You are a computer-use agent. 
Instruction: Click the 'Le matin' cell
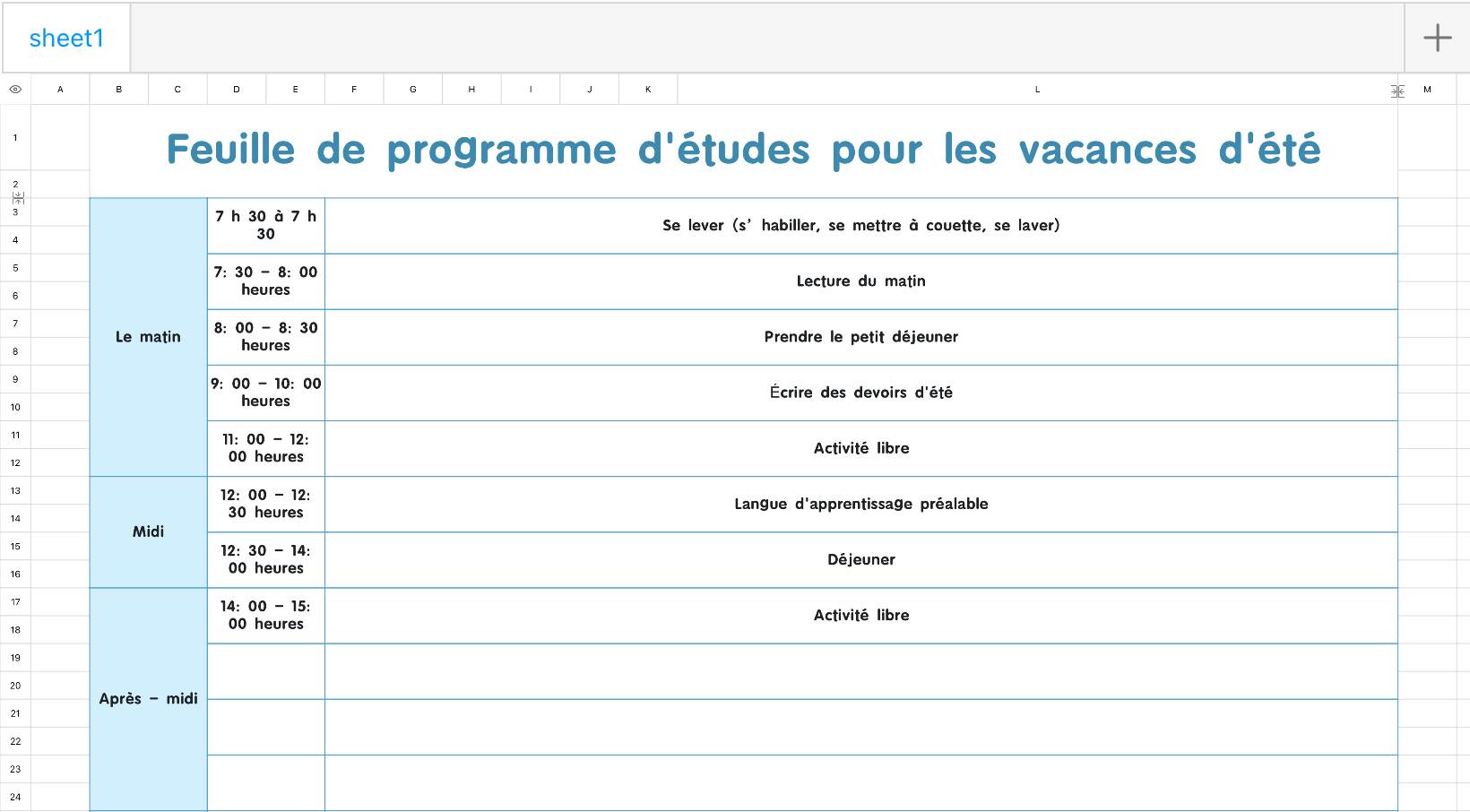coord(149,337)
